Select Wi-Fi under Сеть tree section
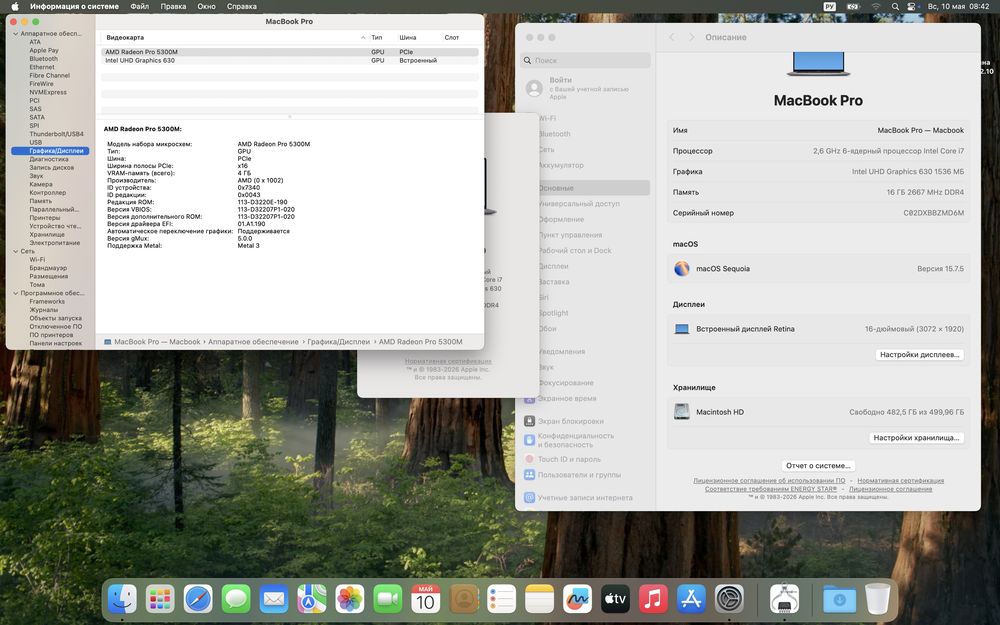Screen dimensions: 1000x625 point(37,260)
